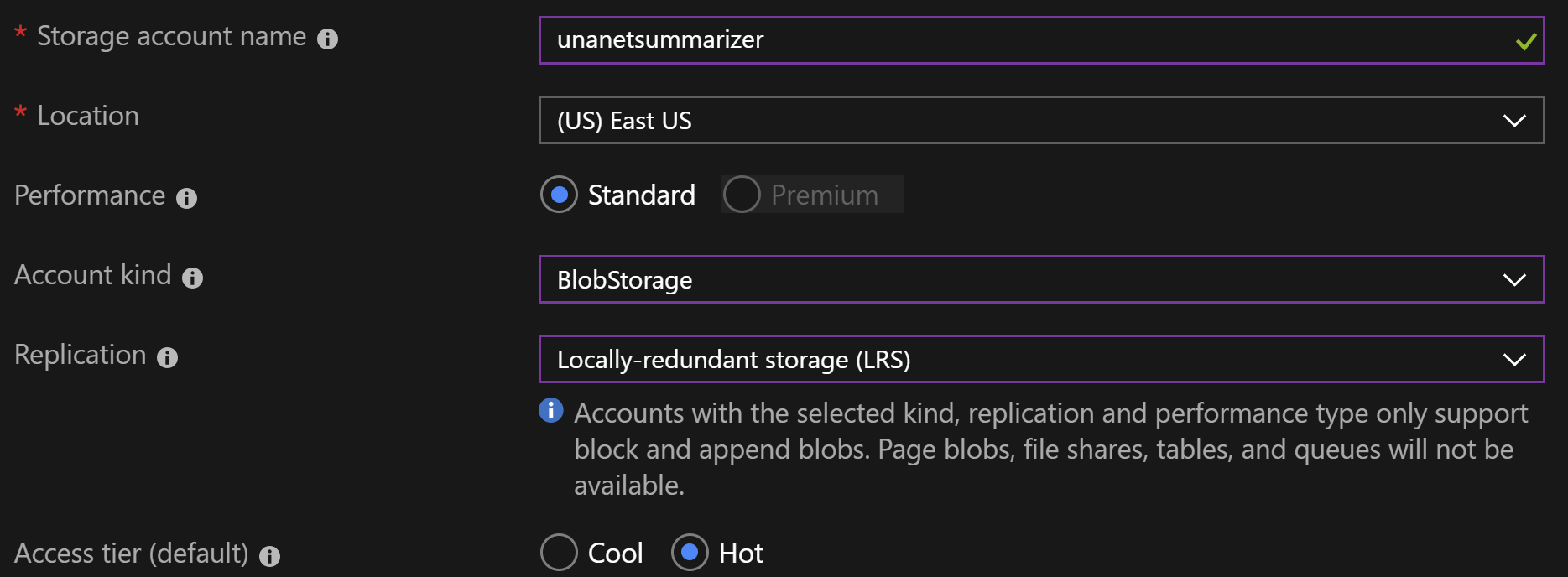Select the Hot access tier
The width and height of the screenshot is (1568, 577).
[689, 553]
